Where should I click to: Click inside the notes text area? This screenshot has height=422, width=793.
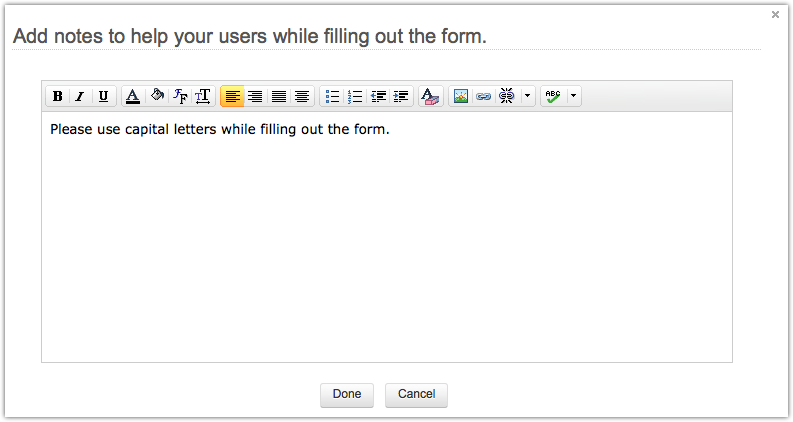(x=387, y=237)
